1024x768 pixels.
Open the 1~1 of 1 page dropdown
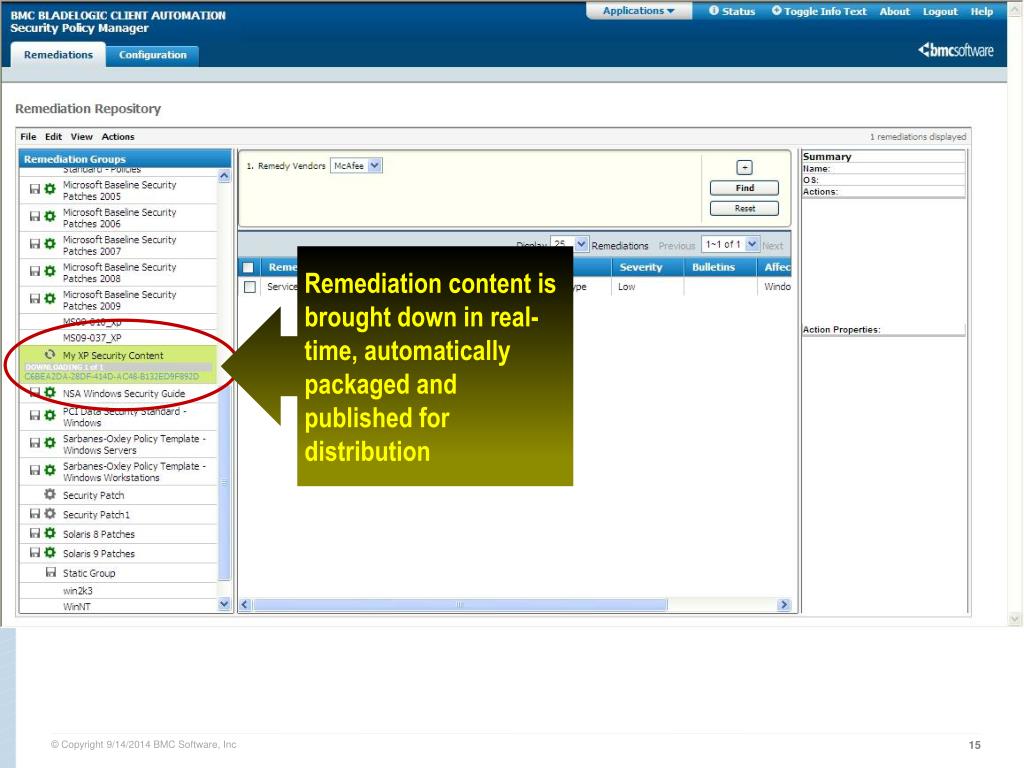730,244
